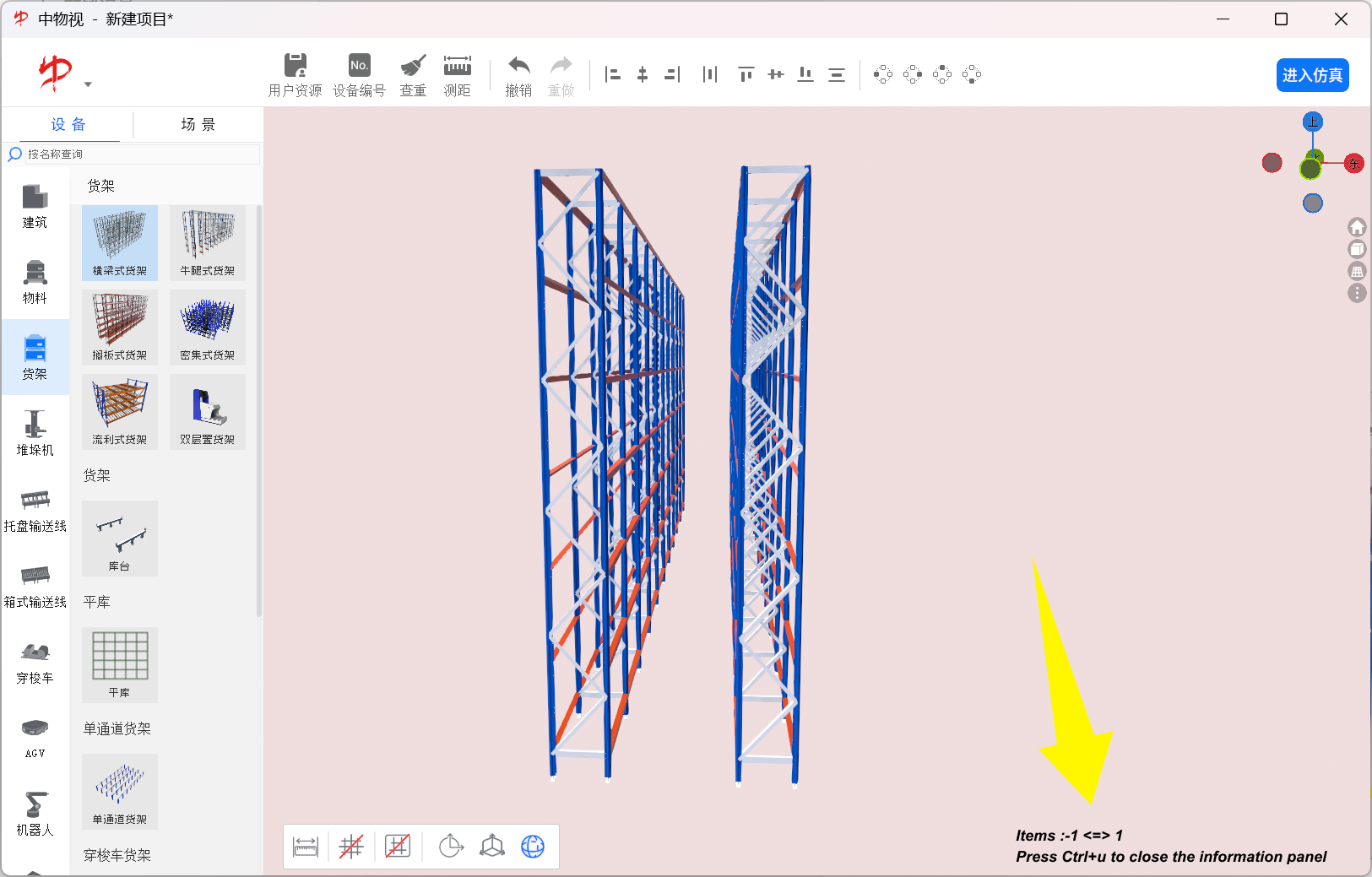Select the 2D rotate axis view icon
Screen dimensions: 1372x877
[x=452, y=846]
